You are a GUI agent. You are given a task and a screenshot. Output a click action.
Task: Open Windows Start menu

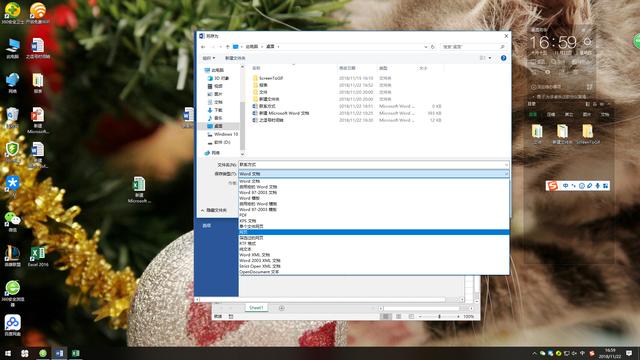(x=8, y=353)
